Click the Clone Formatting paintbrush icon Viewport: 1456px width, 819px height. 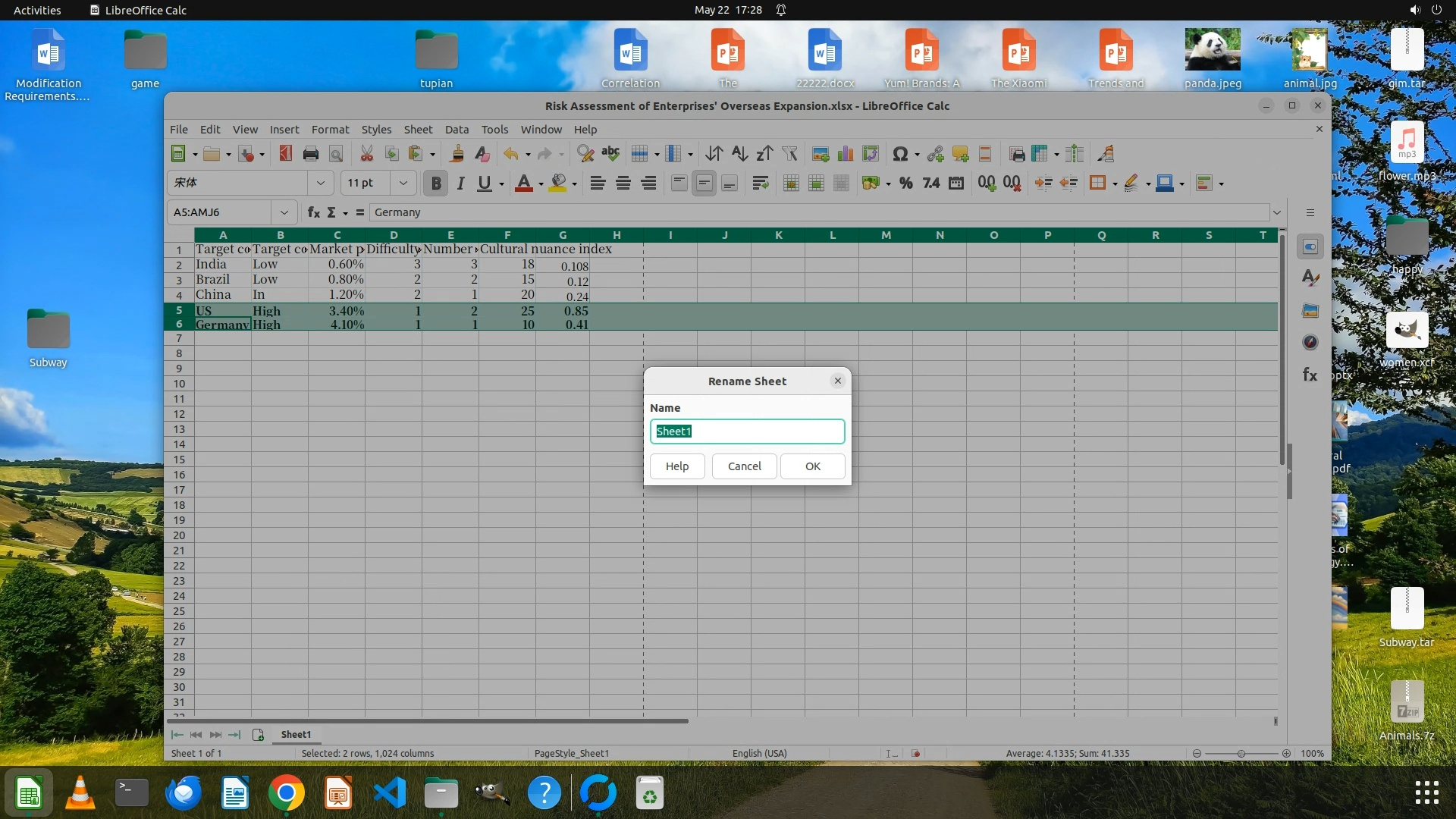[457, 154]
